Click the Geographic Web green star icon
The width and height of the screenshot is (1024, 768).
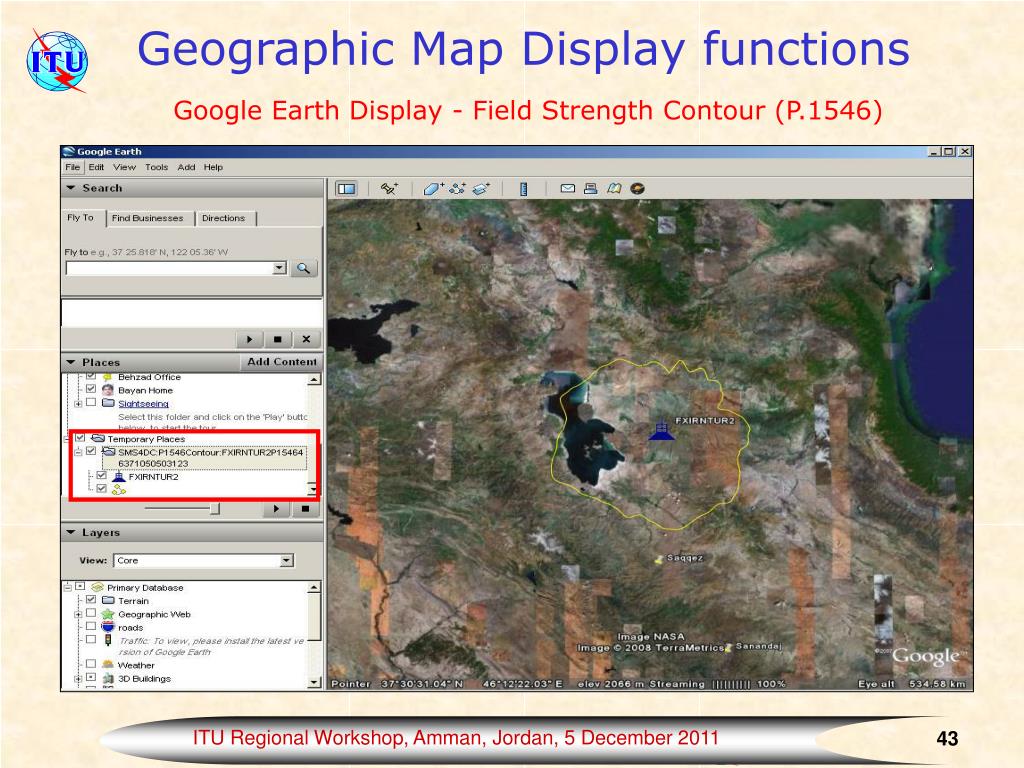[108, 614]
